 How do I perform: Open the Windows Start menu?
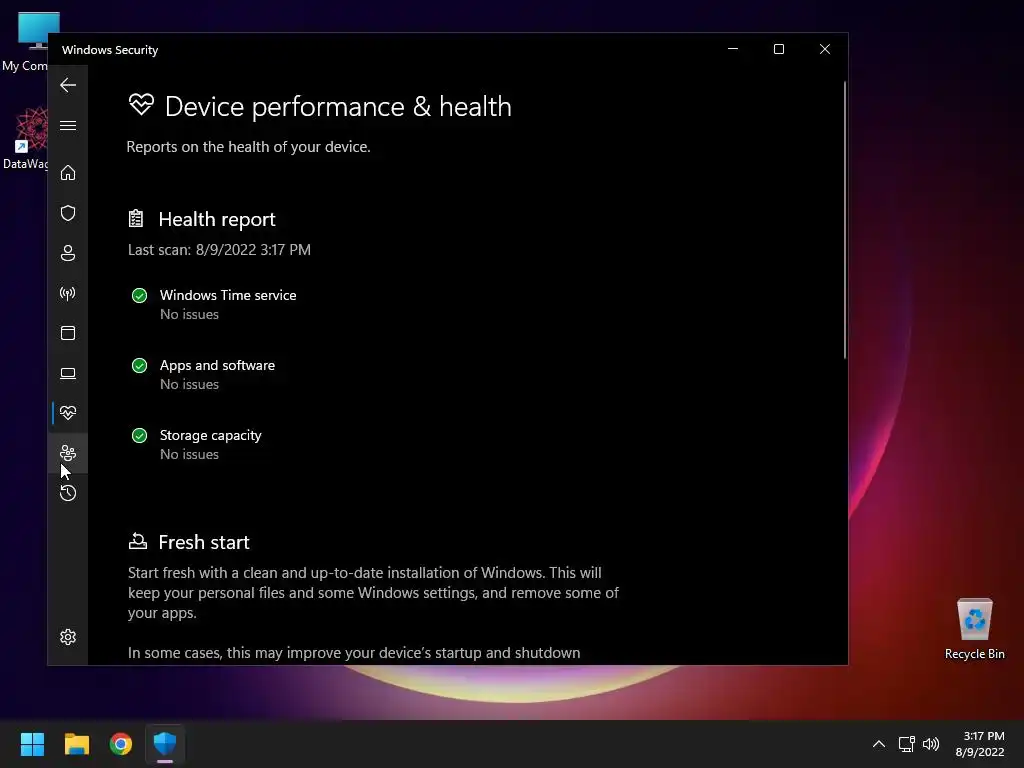click(32, 744)
